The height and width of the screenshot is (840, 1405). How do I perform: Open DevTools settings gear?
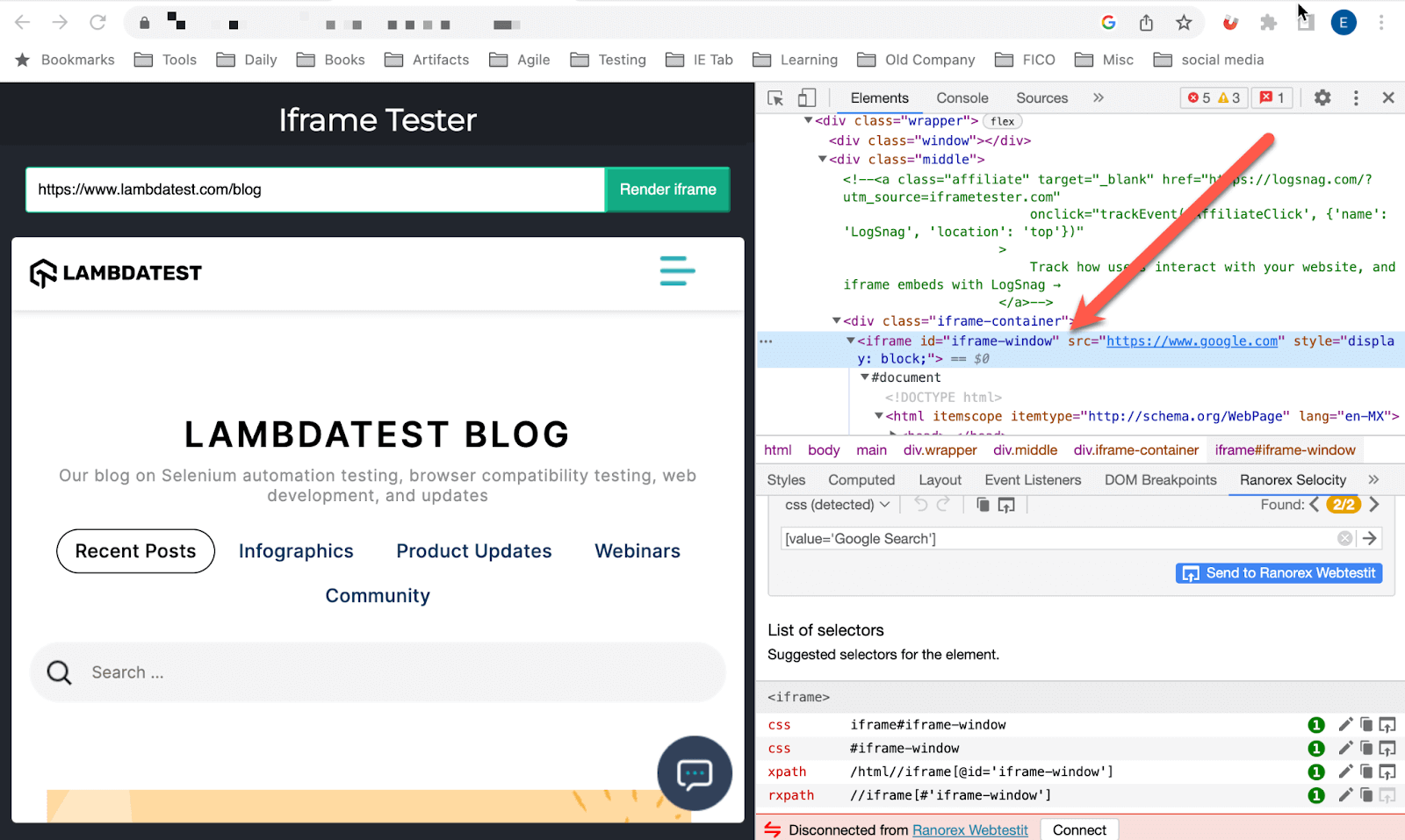click(1322, 98)
